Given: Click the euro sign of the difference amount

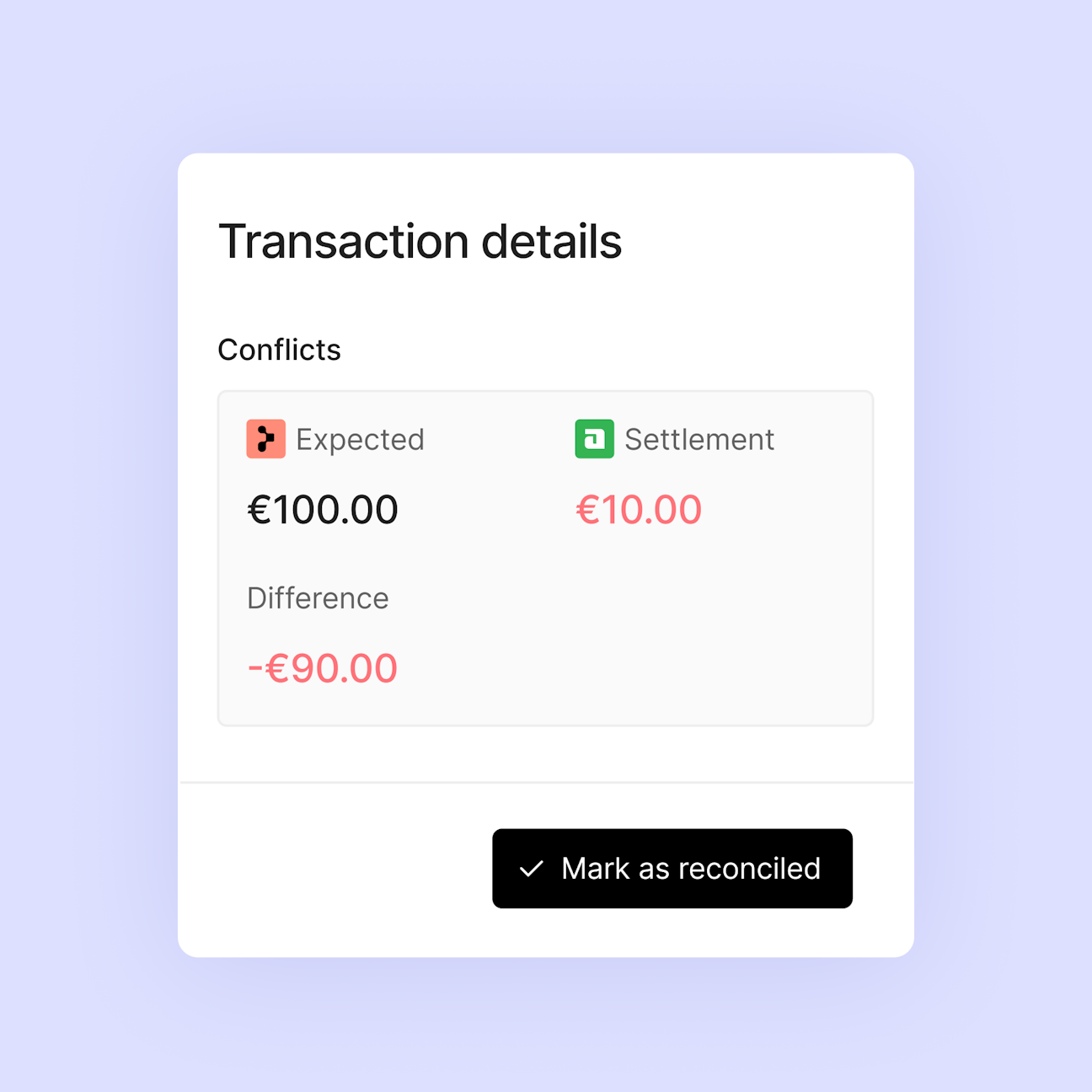Looking at the screenshot, I should [278, 668].
